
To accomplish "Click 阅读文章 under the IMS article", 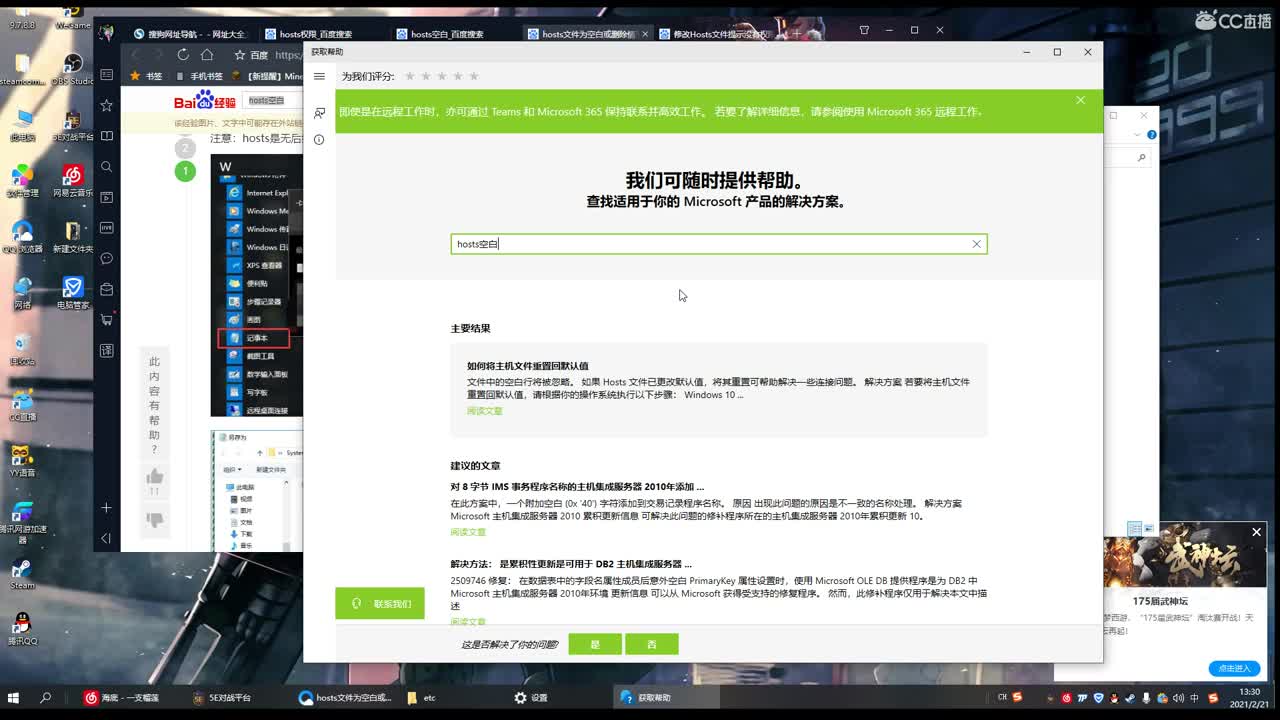I will 468,532.
